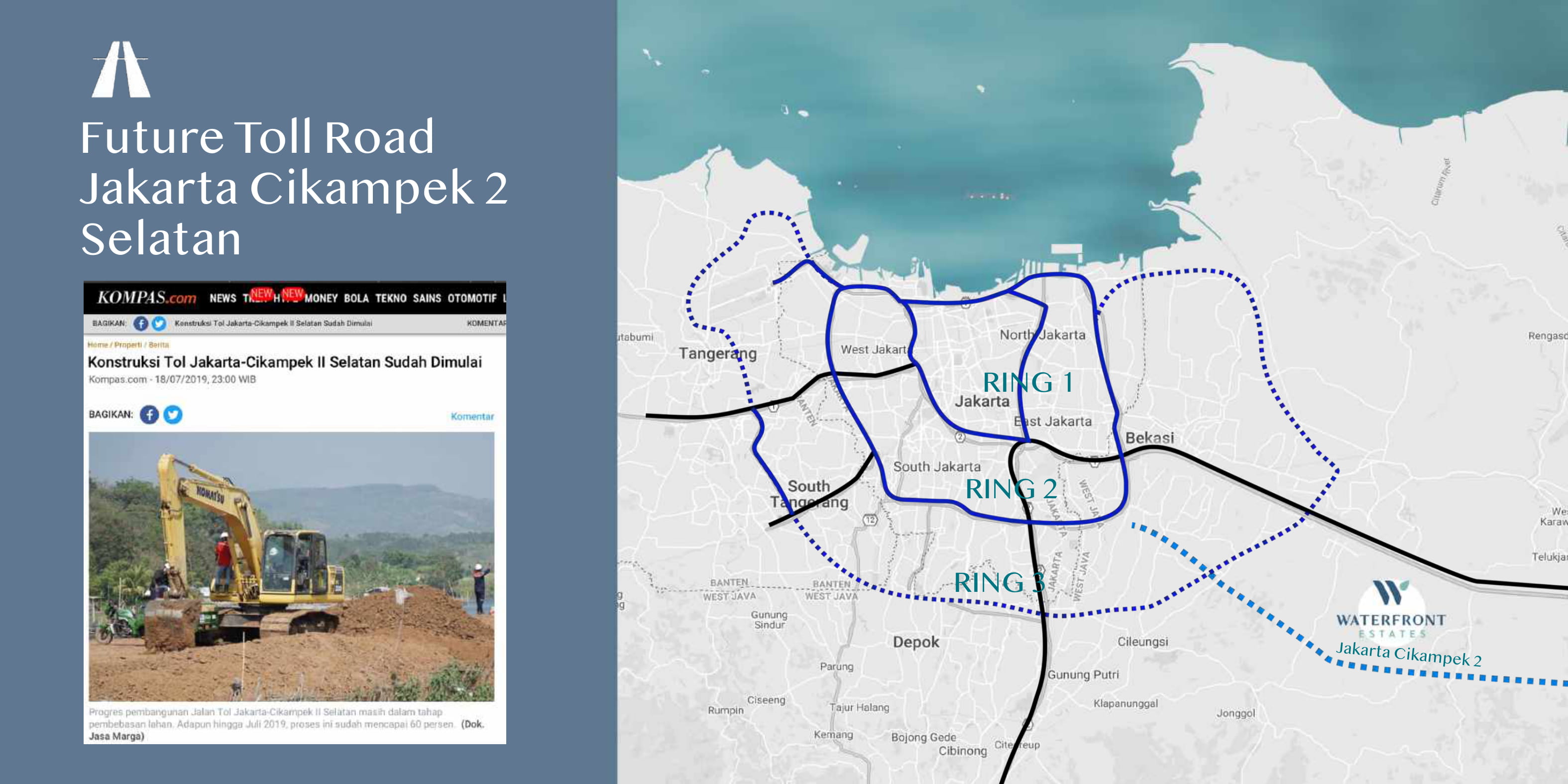
Task: Share article via large Facebook icon
Action: click(149, 415)
